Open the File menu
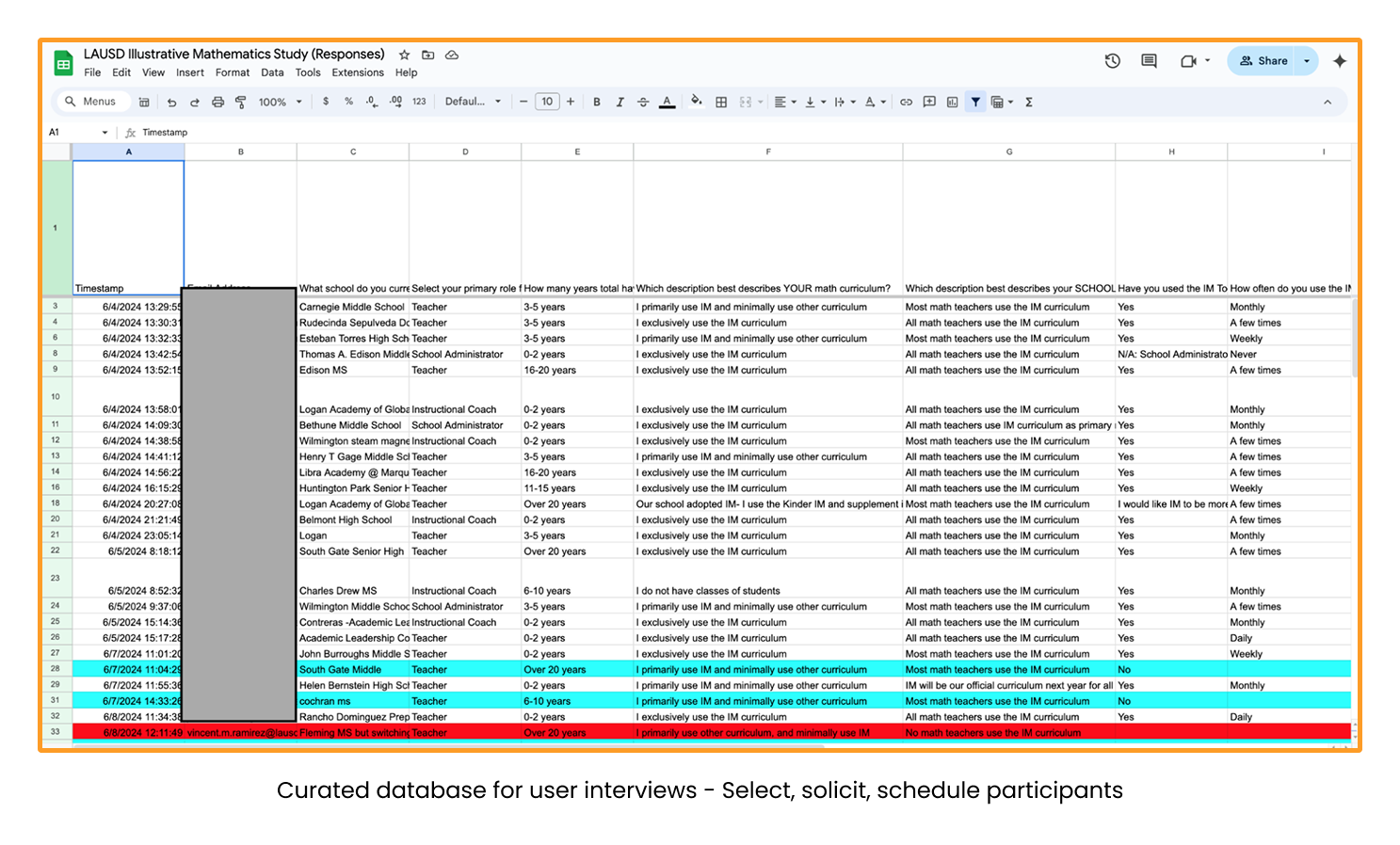Screen dimensions: 1400x845 [x=92, y=72]
